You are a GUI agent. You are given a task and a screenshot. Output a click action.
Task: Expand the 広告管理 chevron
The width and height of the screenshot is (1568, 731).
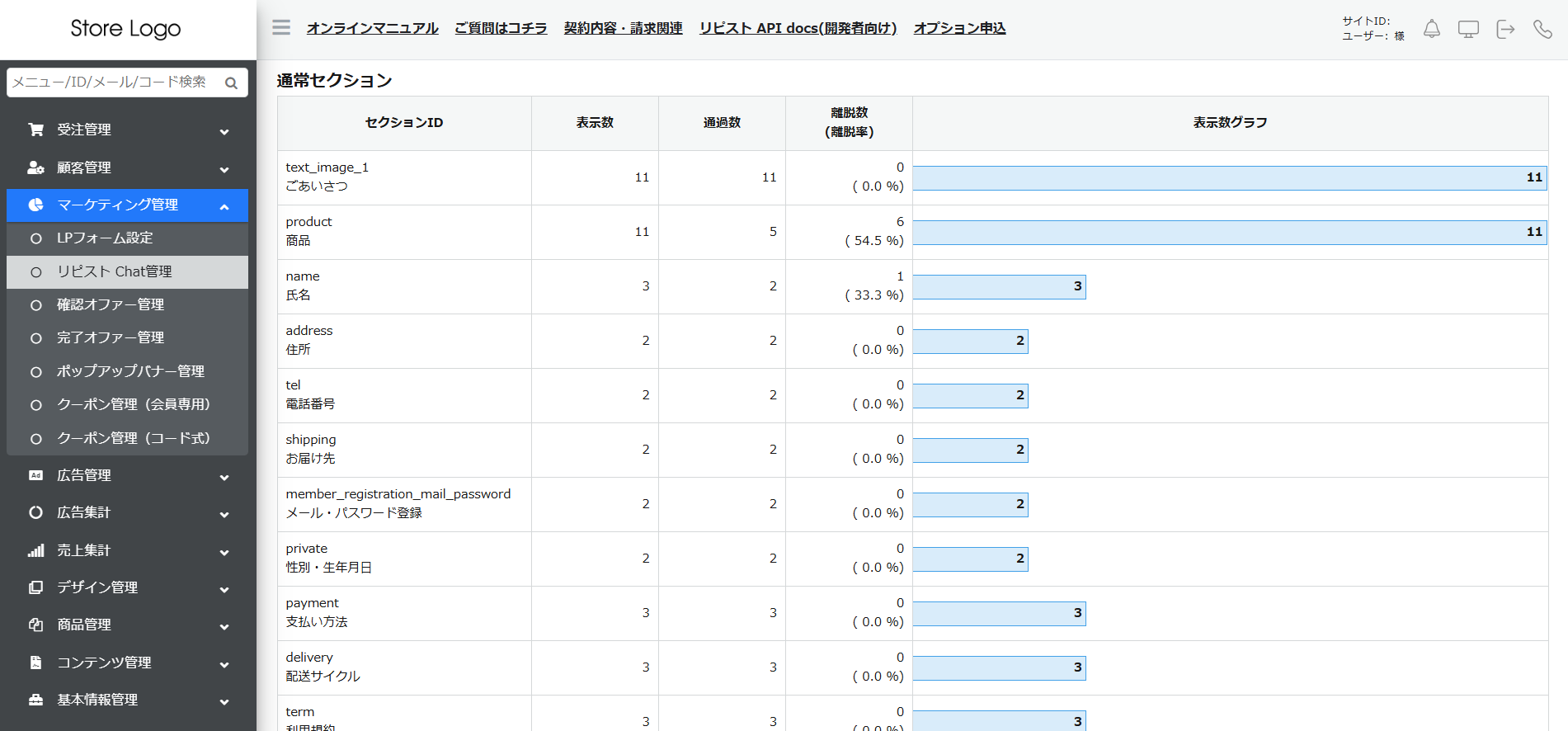[224, 478]
